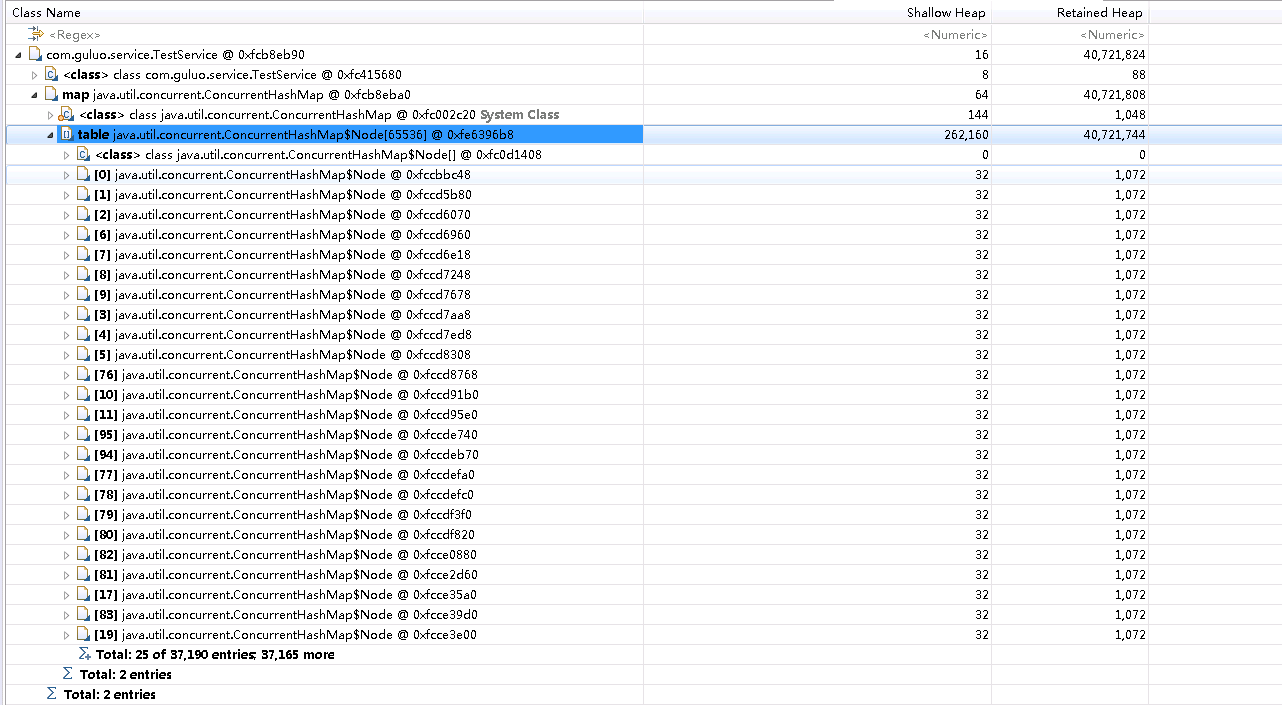This screenshot has width=1282, height=705.
Task: Collapse the map ConcurrentHashMap node
Action: [35, 95]
